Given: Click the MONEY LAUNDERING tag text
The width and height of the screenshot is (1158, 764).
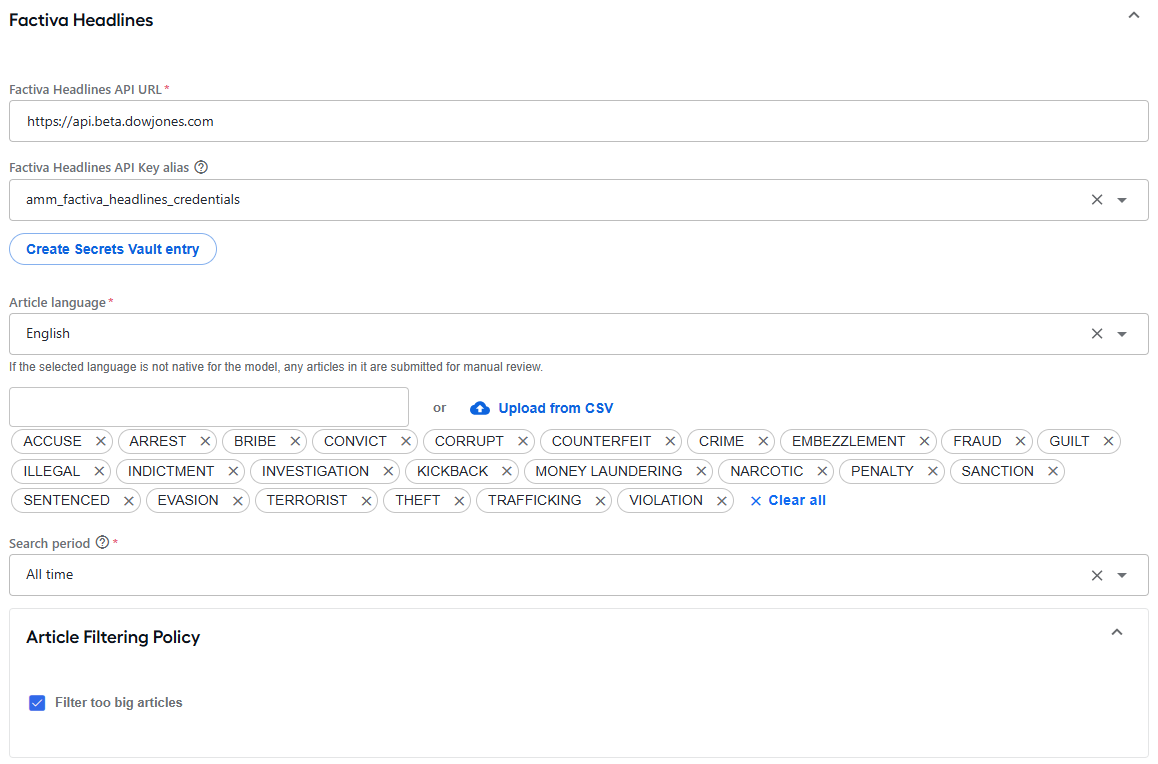Looking at the screenshot, I should tap(609, 471).
